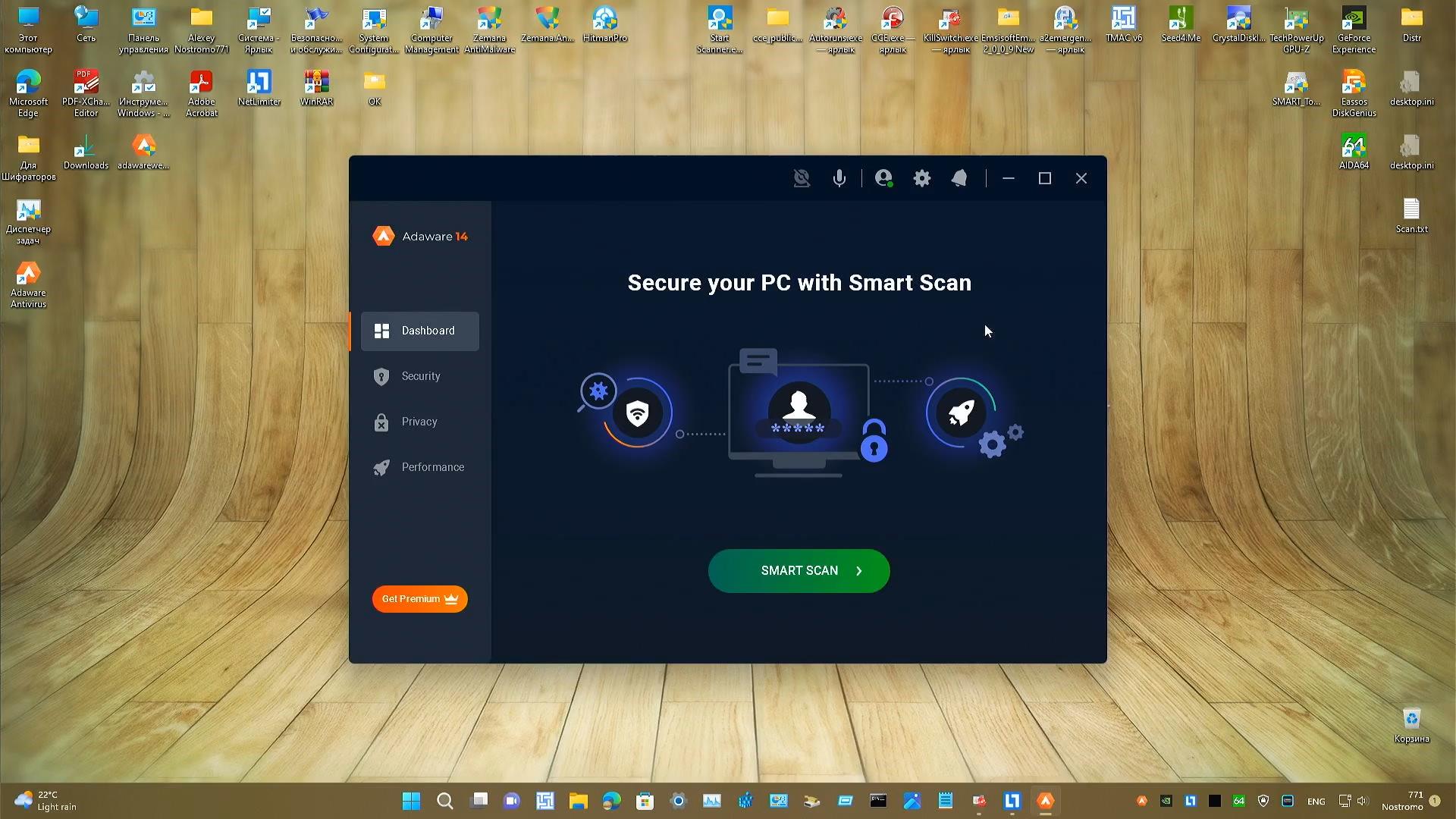Image resolution: width=1456 pixels, height=819 pixels.
Task: Select the Dashboard sidebar item
Action: (420, 331)
